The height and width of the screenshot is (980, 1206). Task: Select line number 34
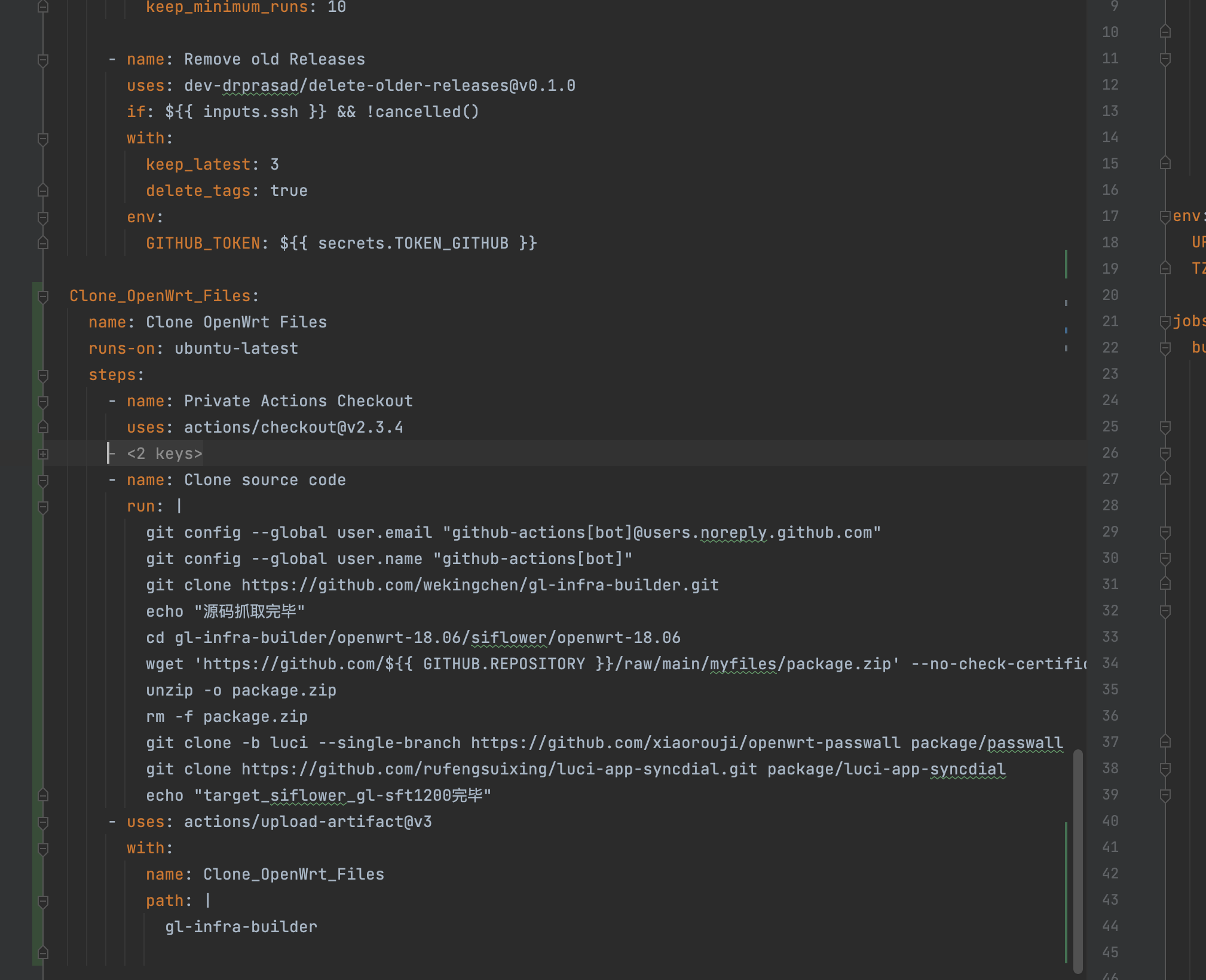[x=1110, y=663]
